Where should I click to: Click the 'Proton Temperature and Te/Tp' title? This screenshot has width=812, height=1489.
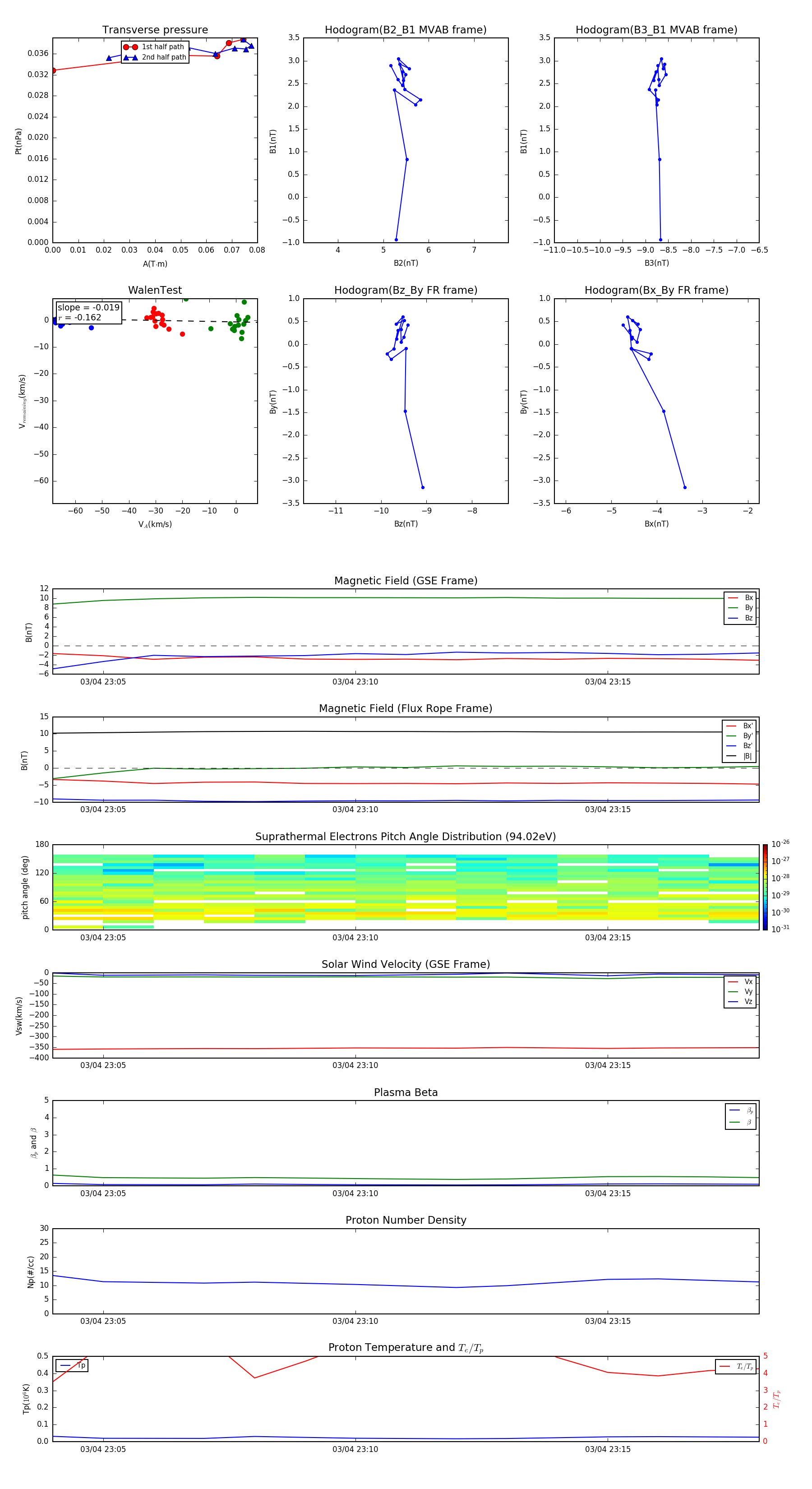pos(406,1348)
